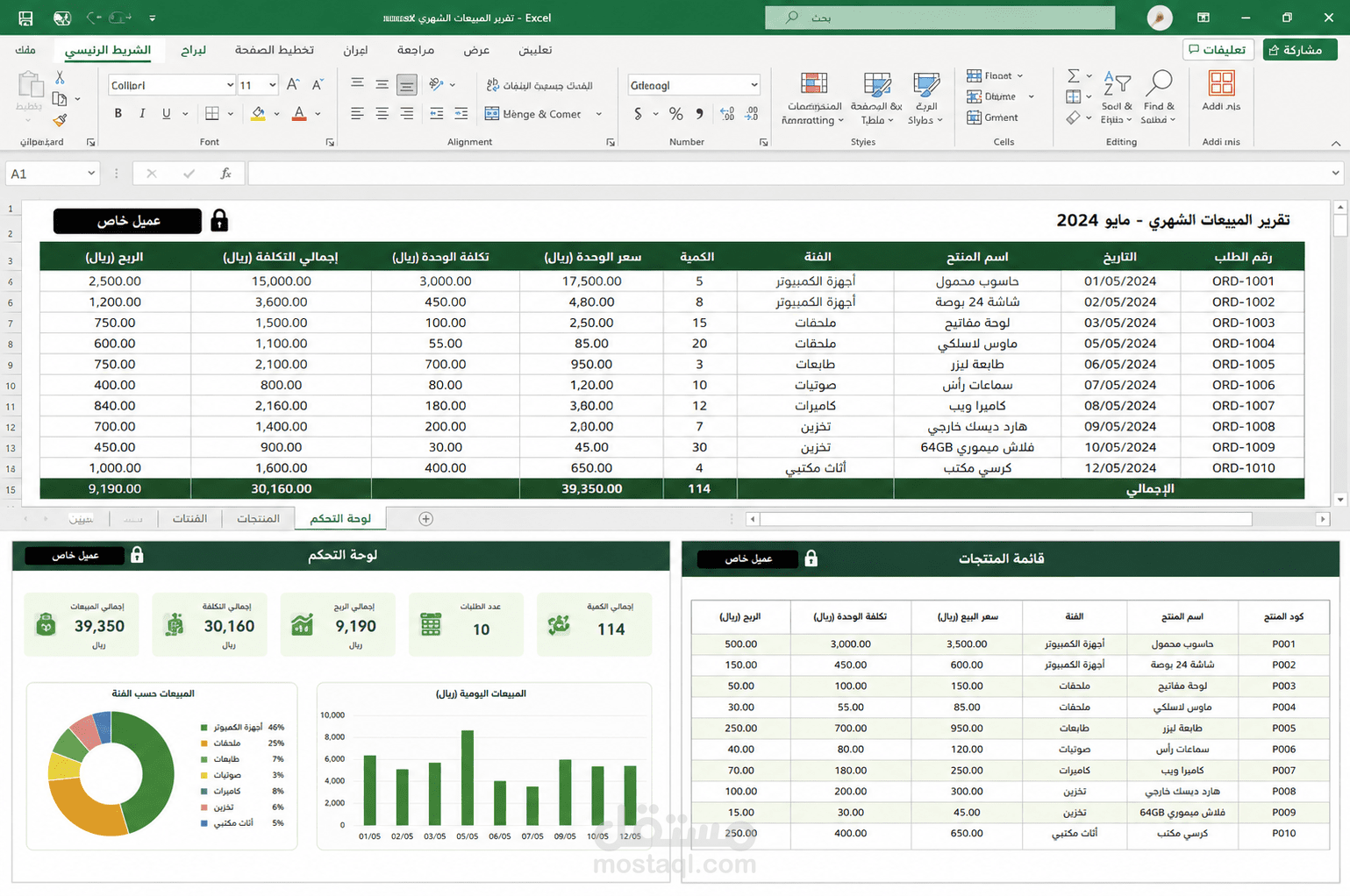Expand the formula bar chevron
The image size is (1350, 896).
click(1335, 174)
